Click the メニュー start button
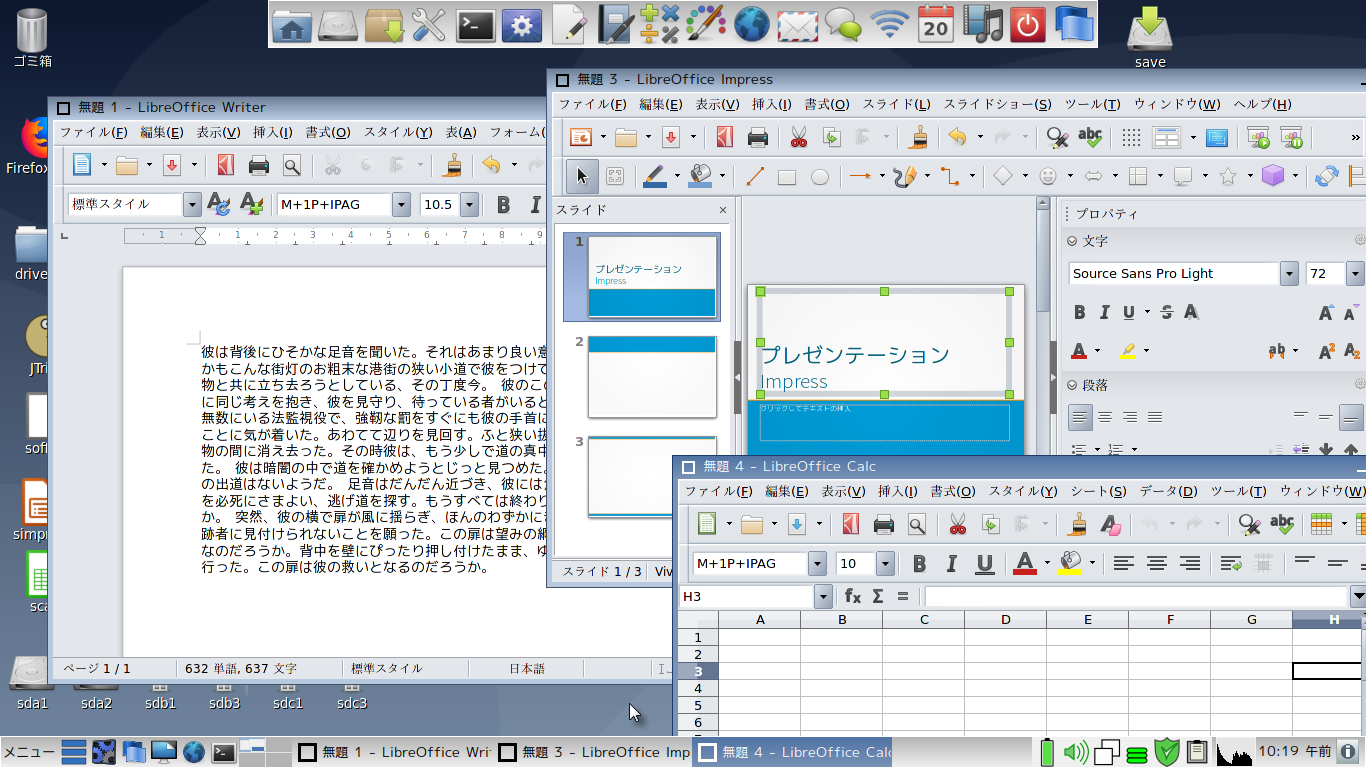Image resolution: width=1366 pixels, height=768 pixels. click(28, 752)
